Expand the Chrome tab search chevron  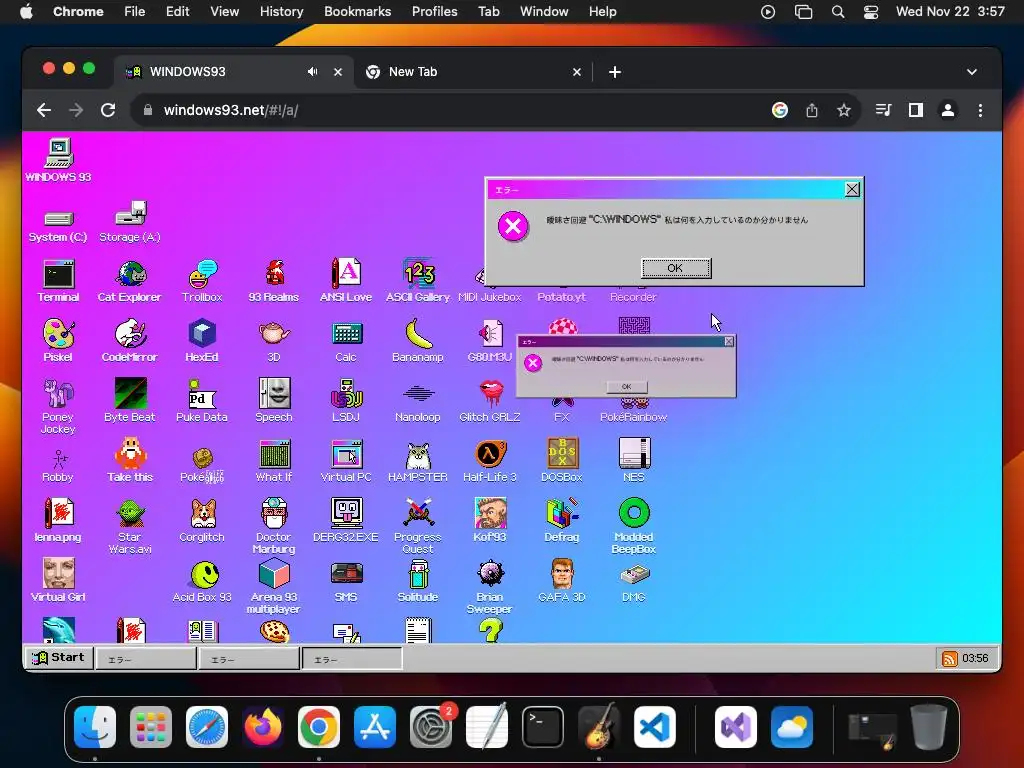972,72
